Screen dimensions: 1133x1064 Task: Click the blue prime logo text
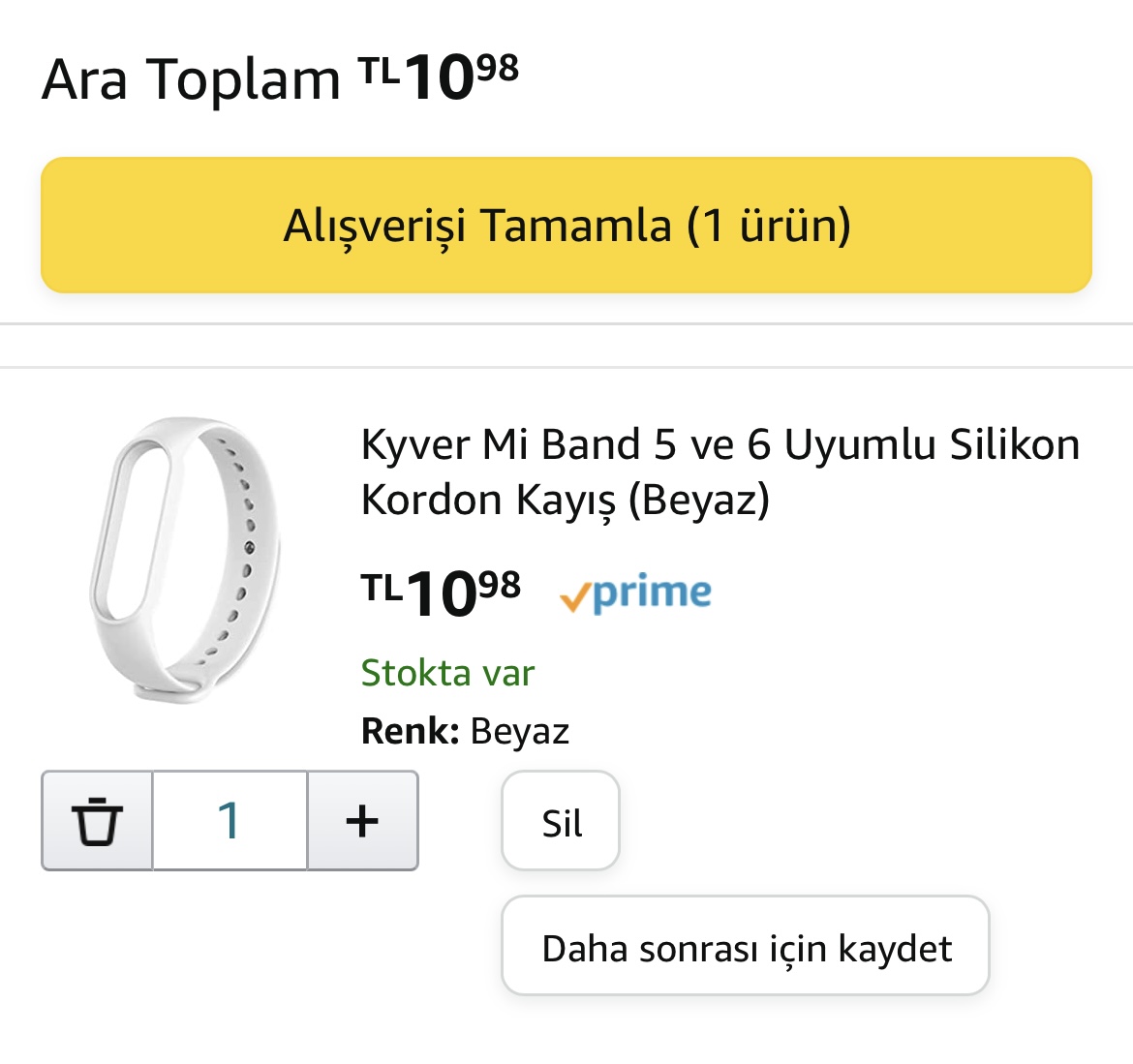(652, 591)
